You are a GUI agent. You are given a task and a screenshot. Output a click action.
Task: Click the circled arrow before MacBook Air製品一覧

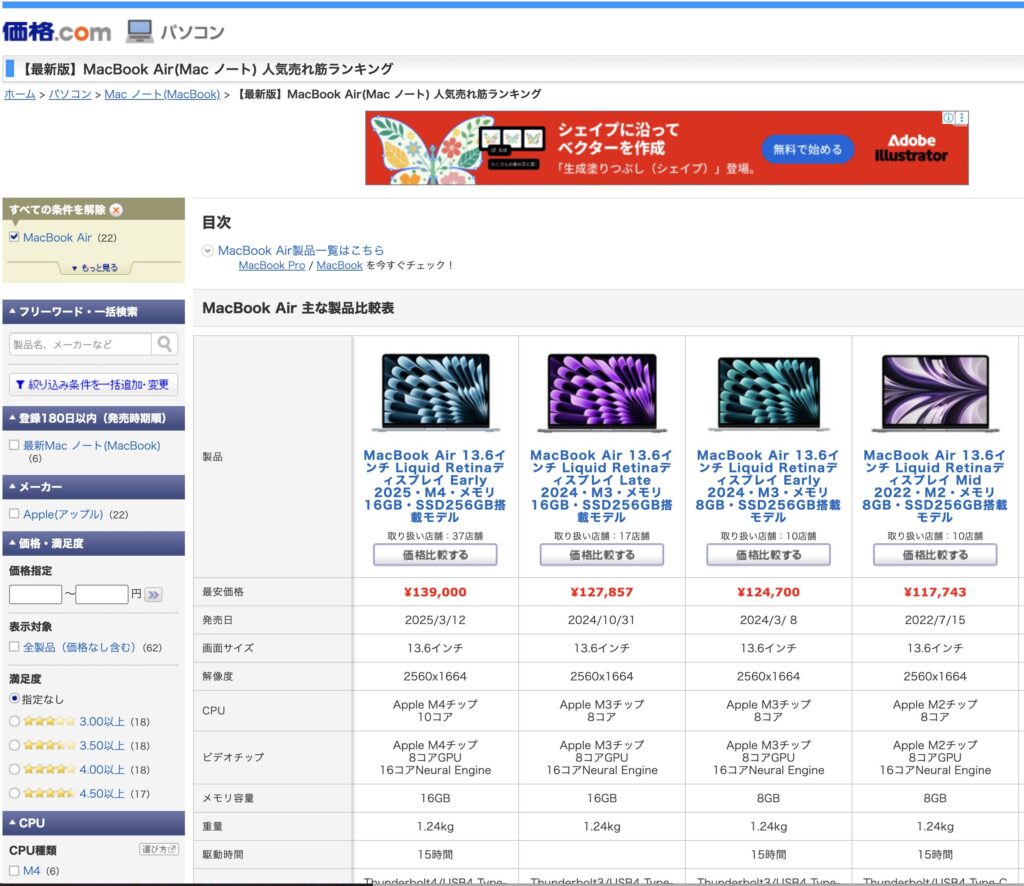click(x=208, y=251)
